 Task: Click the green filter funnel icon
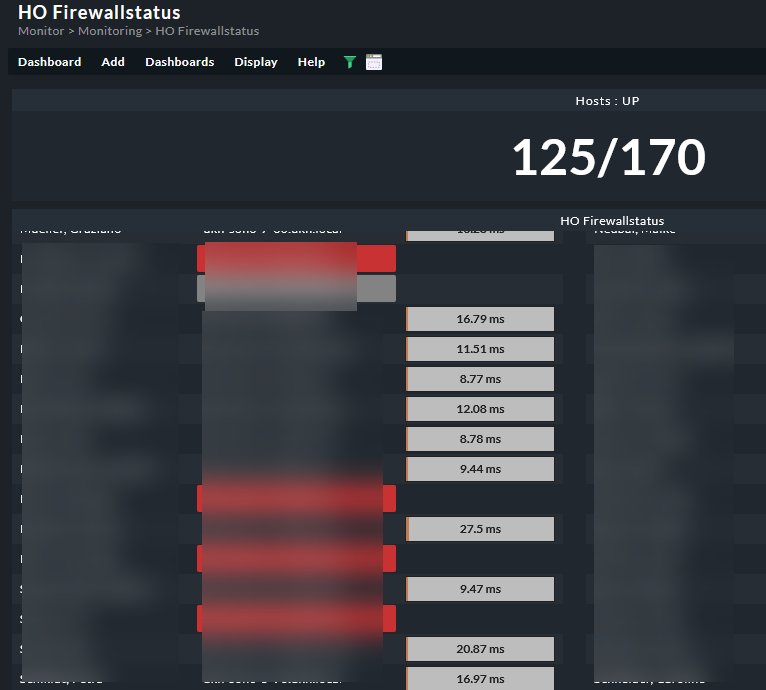coord(349,62)
